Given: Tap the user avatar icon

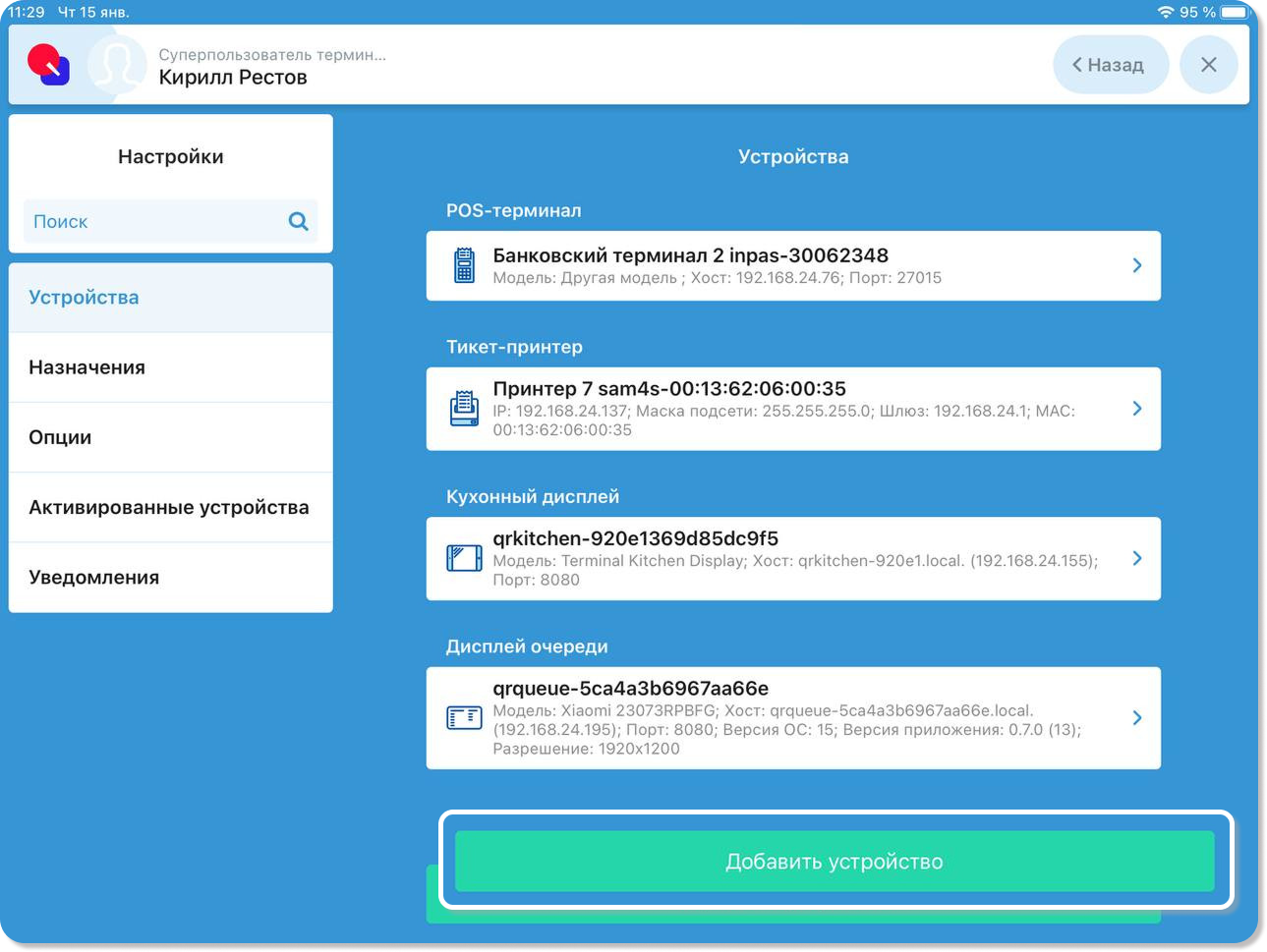Looking at the screenshot, I should point(115,66).
